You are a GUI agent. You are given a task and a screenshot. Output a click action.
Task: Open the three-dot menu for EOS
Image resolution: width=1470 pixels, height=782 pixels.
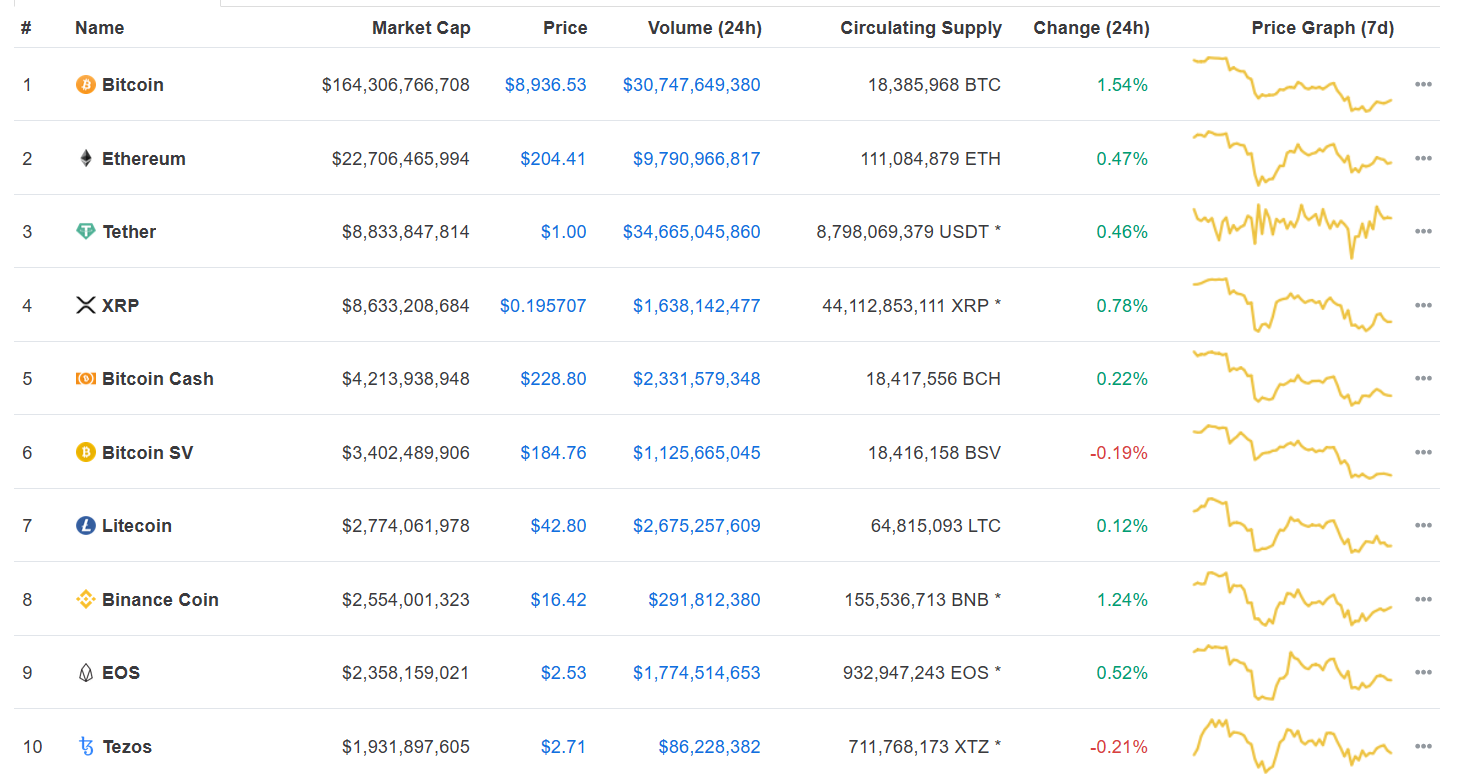click(x=1424, y=673)
